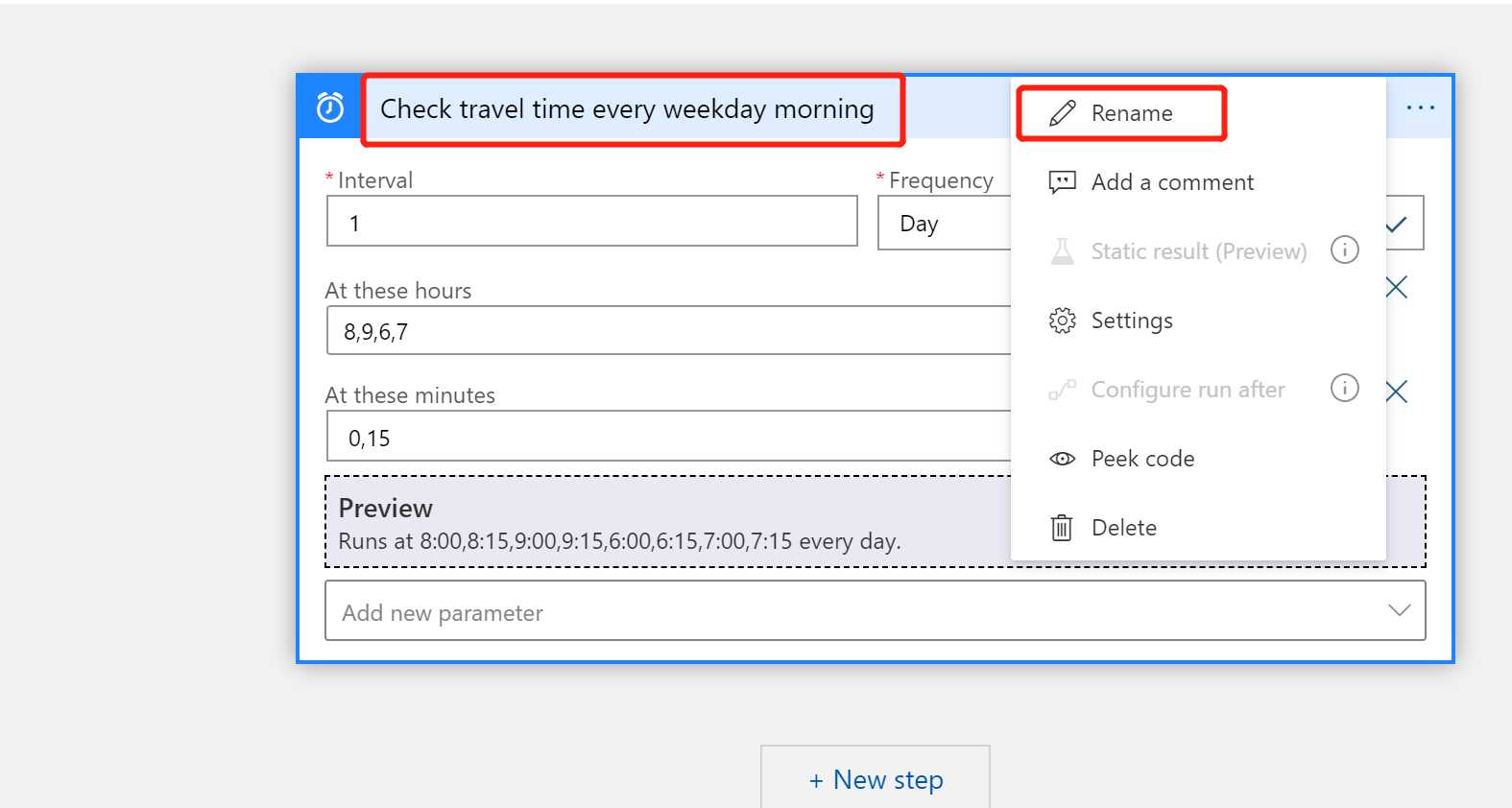
Task: Click the 'Runs at 8:00,8:15...' preview text
Action: click(x=619, y=541)
